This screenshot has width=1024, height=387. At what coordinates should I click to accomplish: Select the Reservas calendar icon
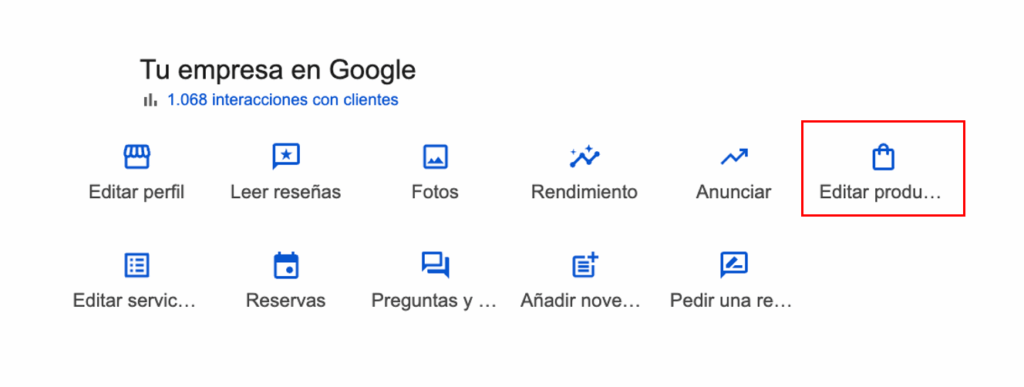285,266
